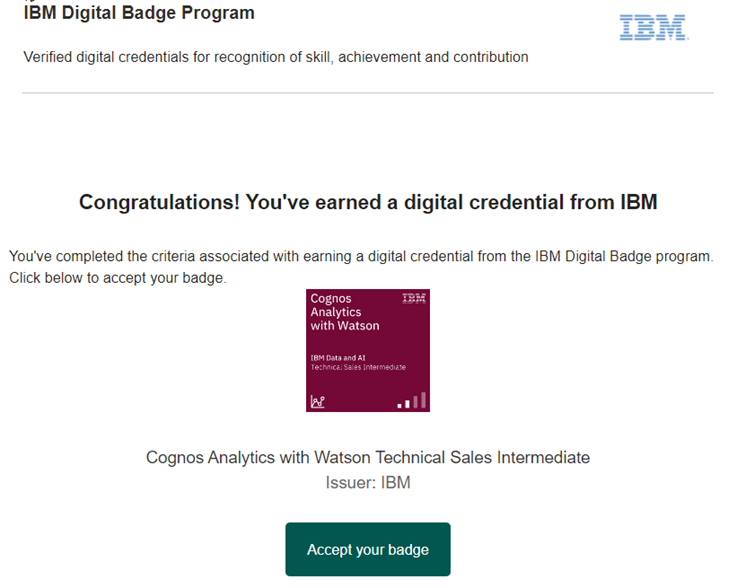Click the maroon background of the badge
This screenshot has height=588, width=737.
368,383
